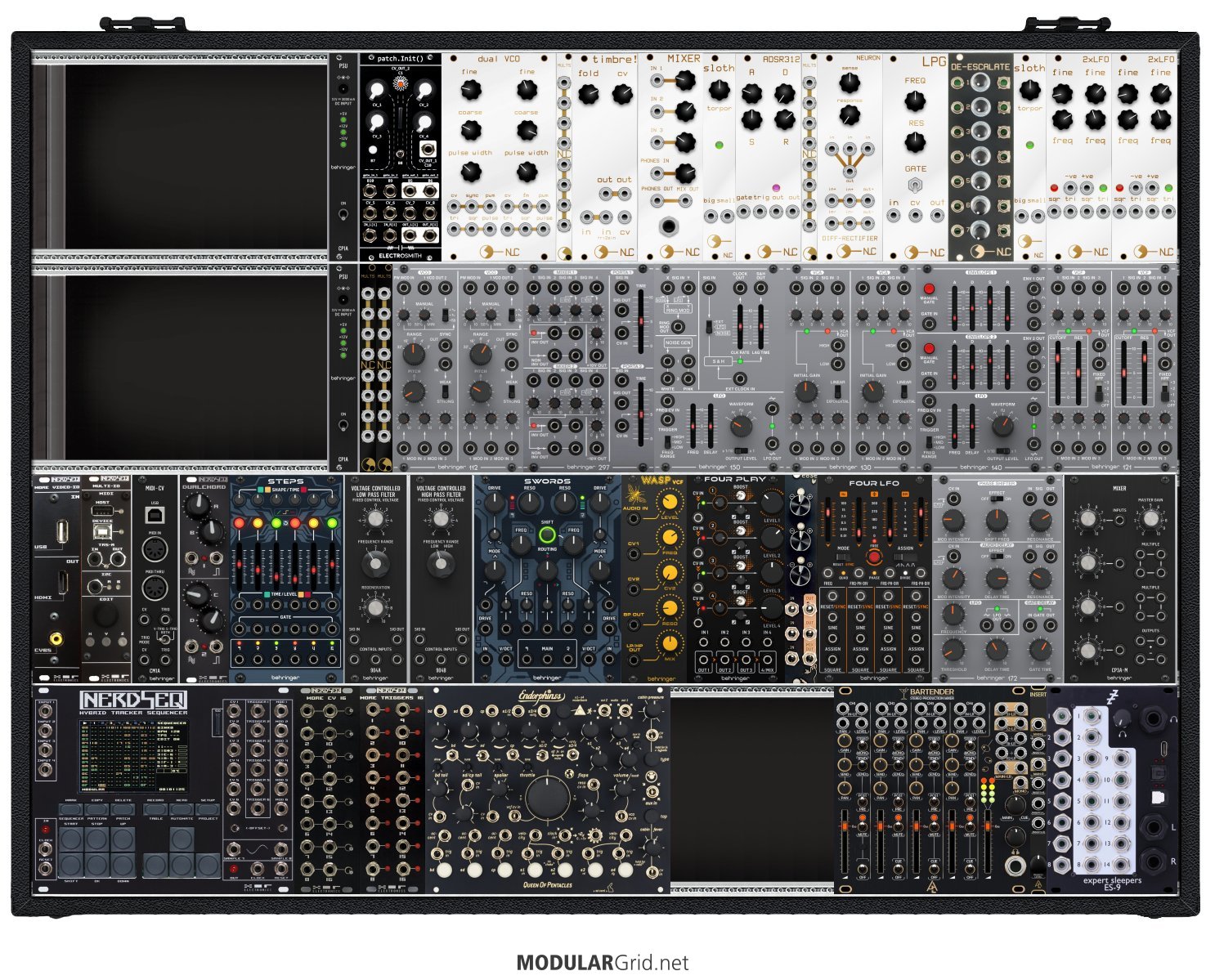Click the SIG IN jack on 904A filter
Viewport: 1206px width, 980px height.
pos(354,638)
